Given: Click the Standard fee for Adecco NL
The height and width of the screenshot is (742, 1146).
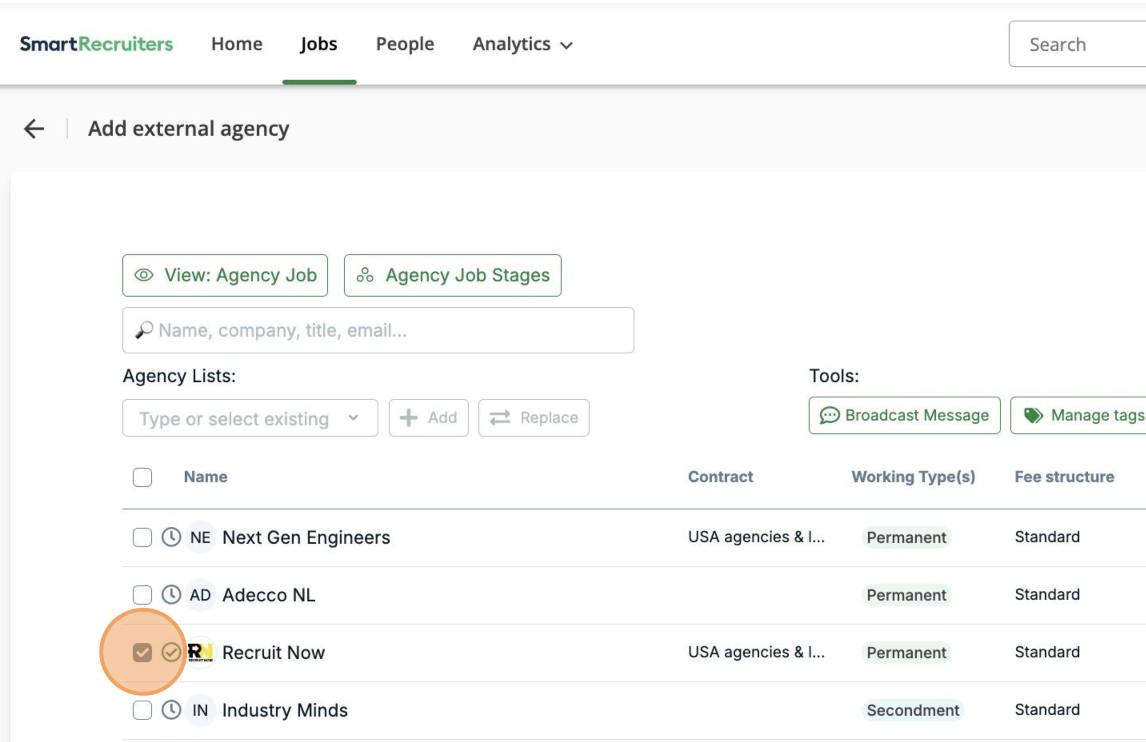Looking at the screenshot, I should click(1047, 594).
